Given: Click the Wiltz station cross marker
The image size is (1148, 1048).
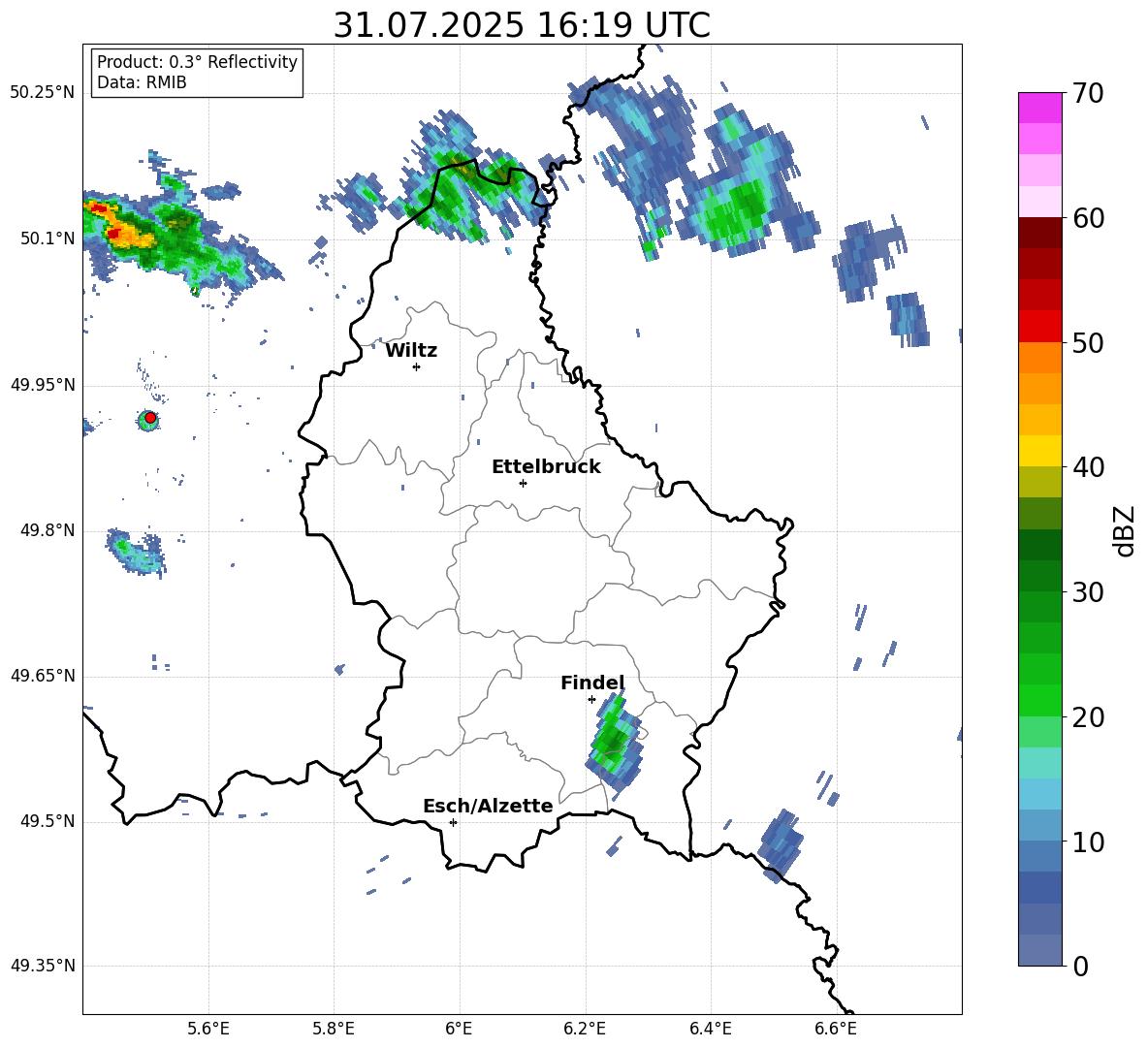Looking at the screenshot, I should click(417, 367).
